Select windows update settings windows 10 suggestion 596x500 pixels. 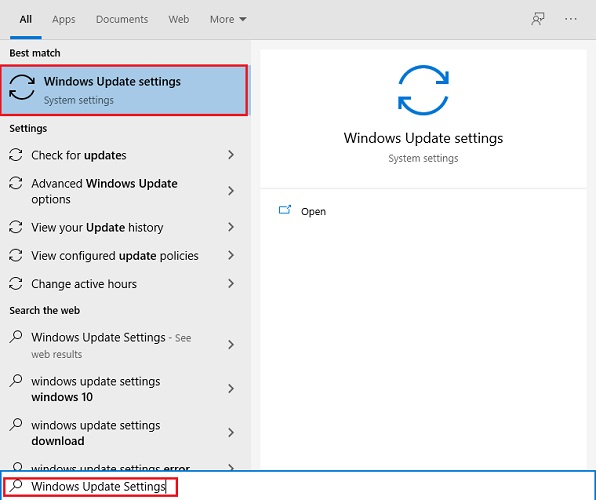pyautogui.click(x=124, y=389)
